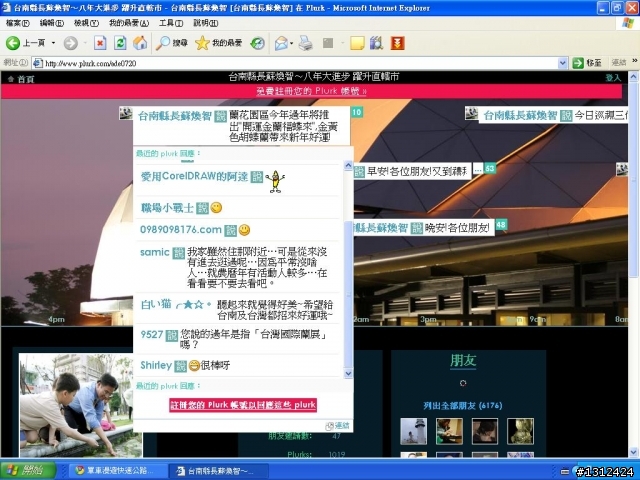Open the 晚安!各位朋友 plurk on timeline
Viewport: 640px width, 480px height.
457,228
